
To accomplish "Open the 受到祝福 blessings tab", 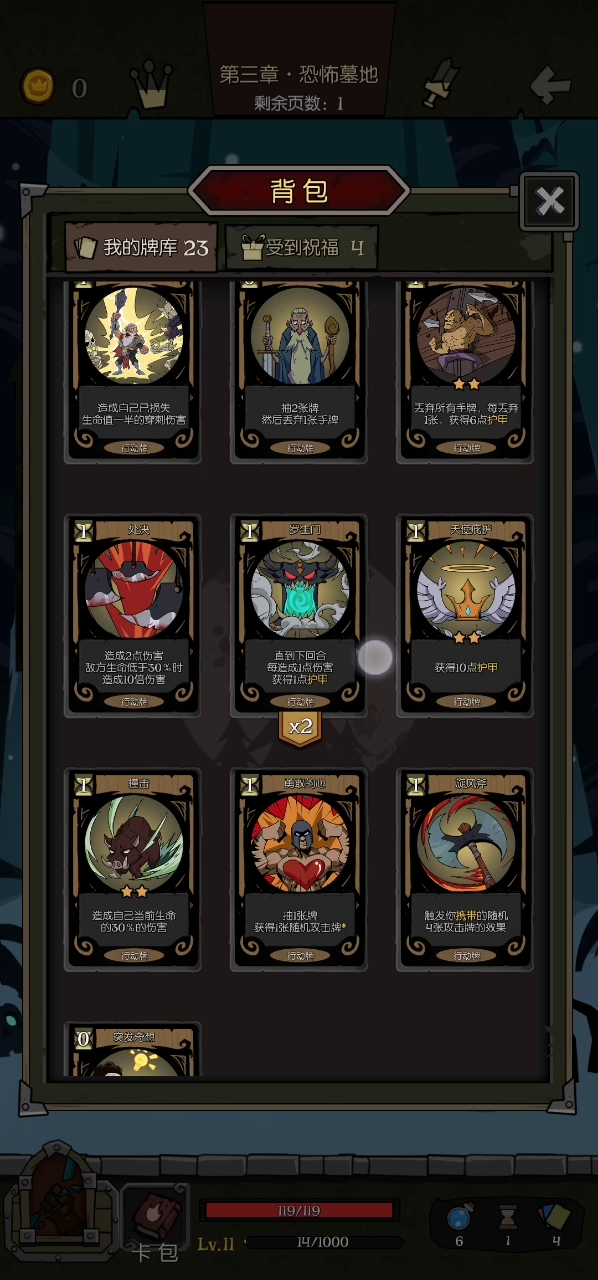I will pyautogui.click(x=301, y=247).
